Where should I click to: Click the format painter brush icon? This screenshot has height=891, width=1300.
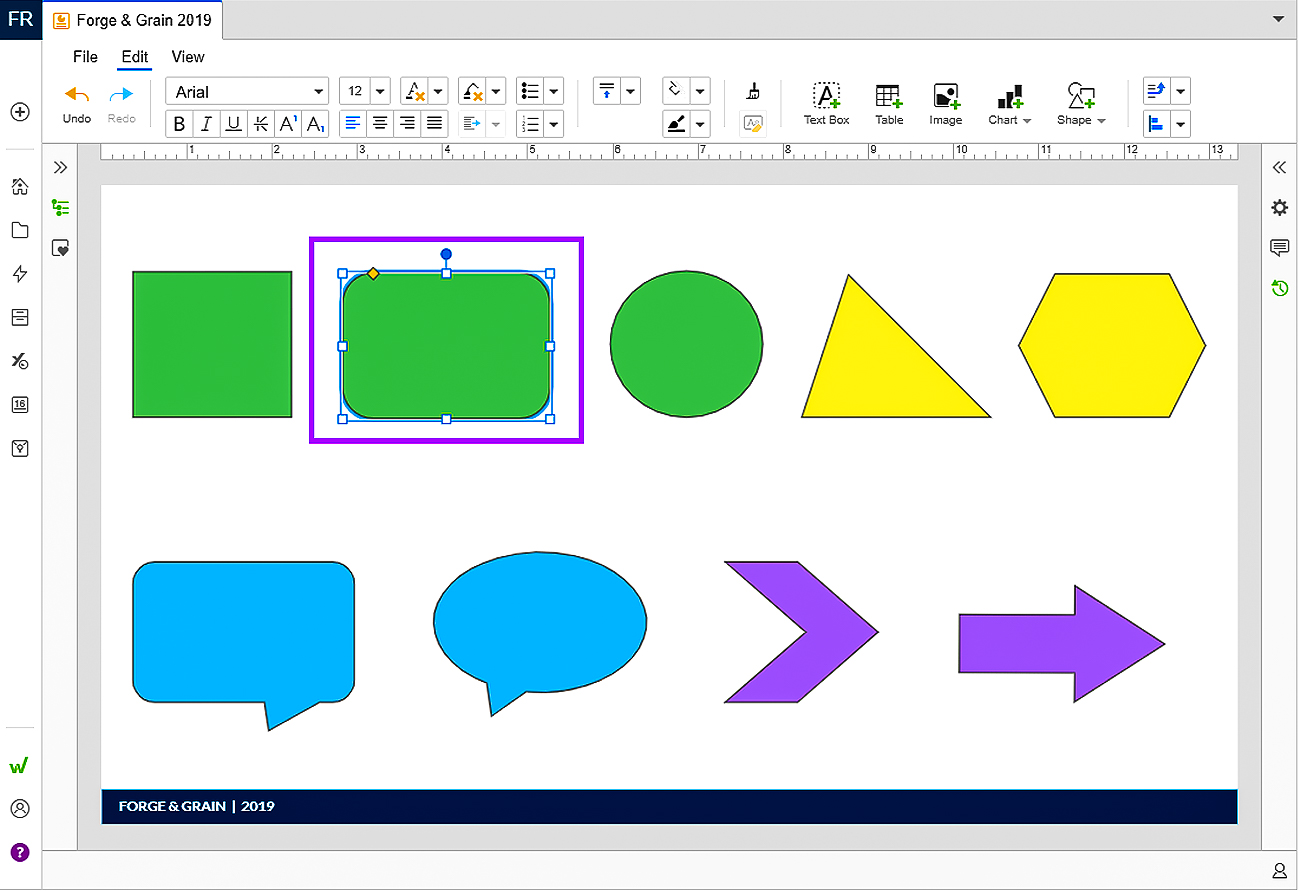pos(753,92)
